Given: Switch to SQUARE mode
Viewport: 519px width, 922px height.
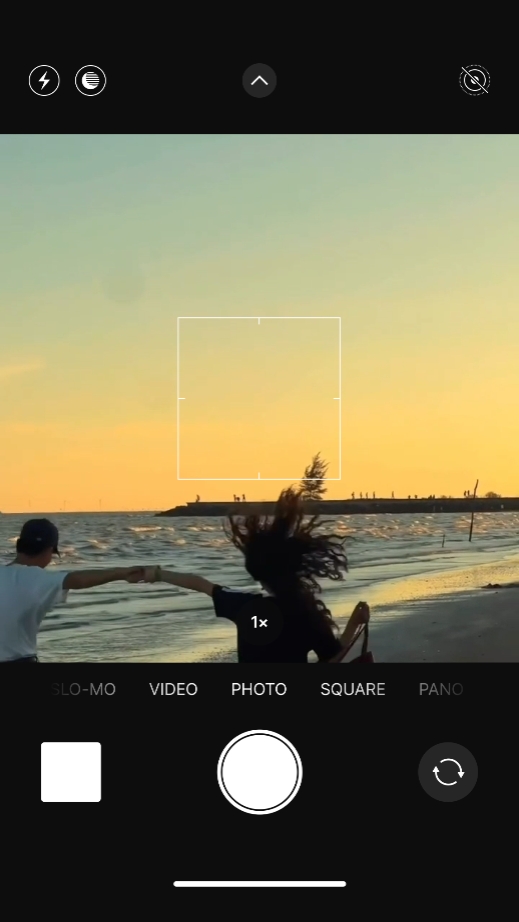Looking at the screenshot, I should pos(353,689).
